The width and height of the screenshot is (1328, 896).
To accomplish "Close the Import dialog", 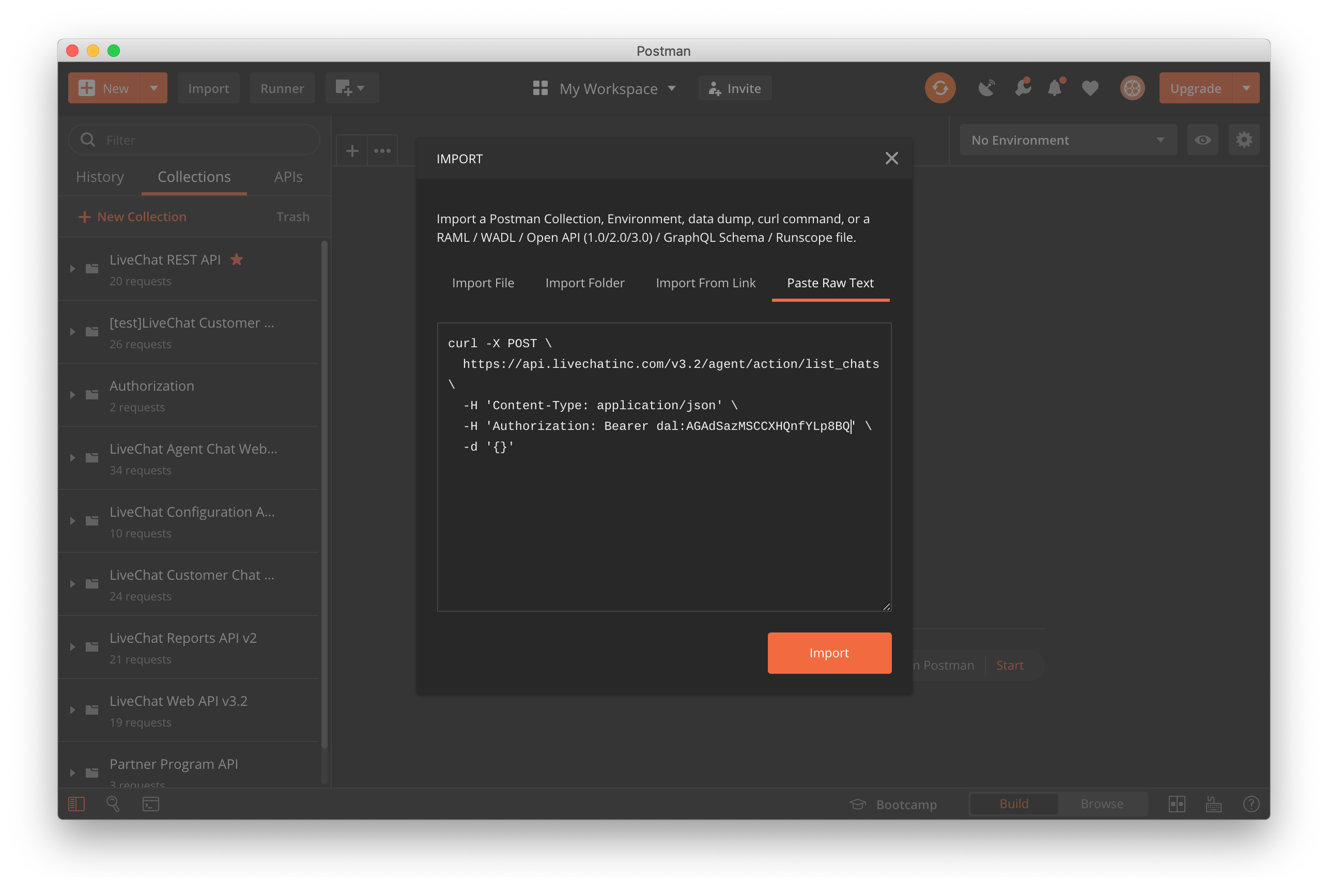I will click(x=891, y=158).
